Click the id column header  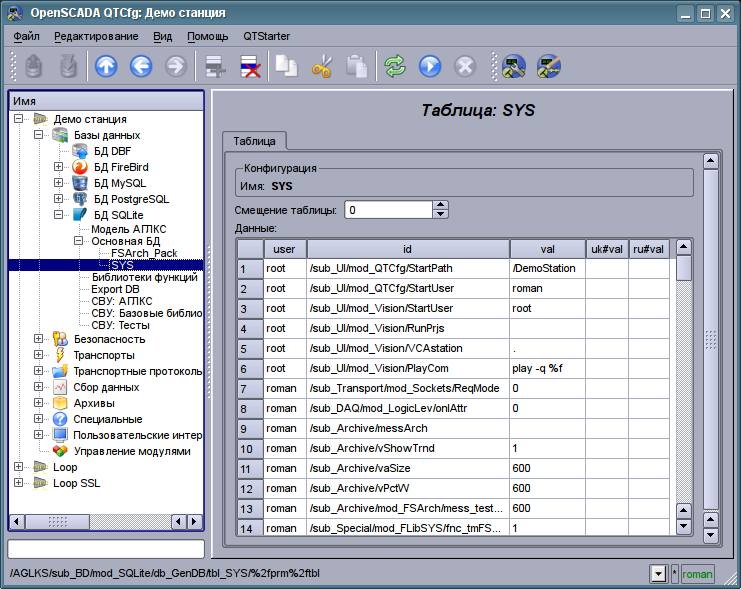coord(408,249)
